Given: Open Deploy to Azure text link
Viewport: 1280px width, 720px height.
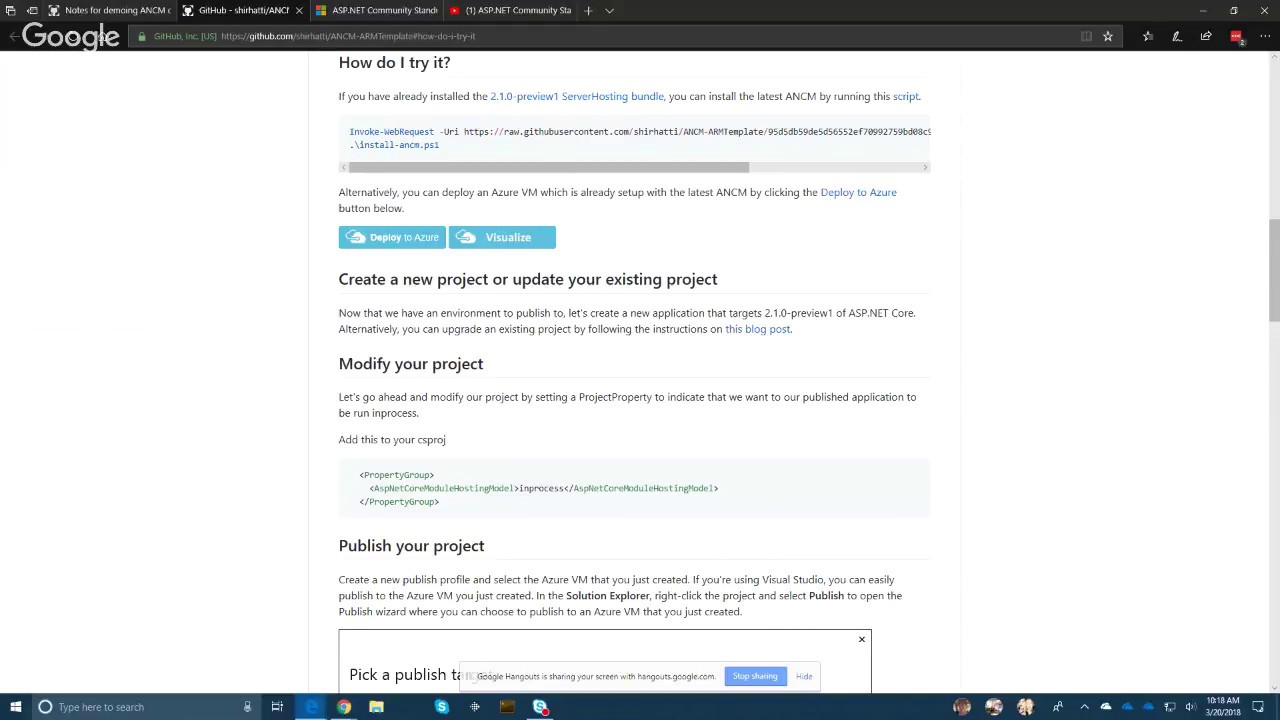Looking at the screenshot, I should click(858, 192).
